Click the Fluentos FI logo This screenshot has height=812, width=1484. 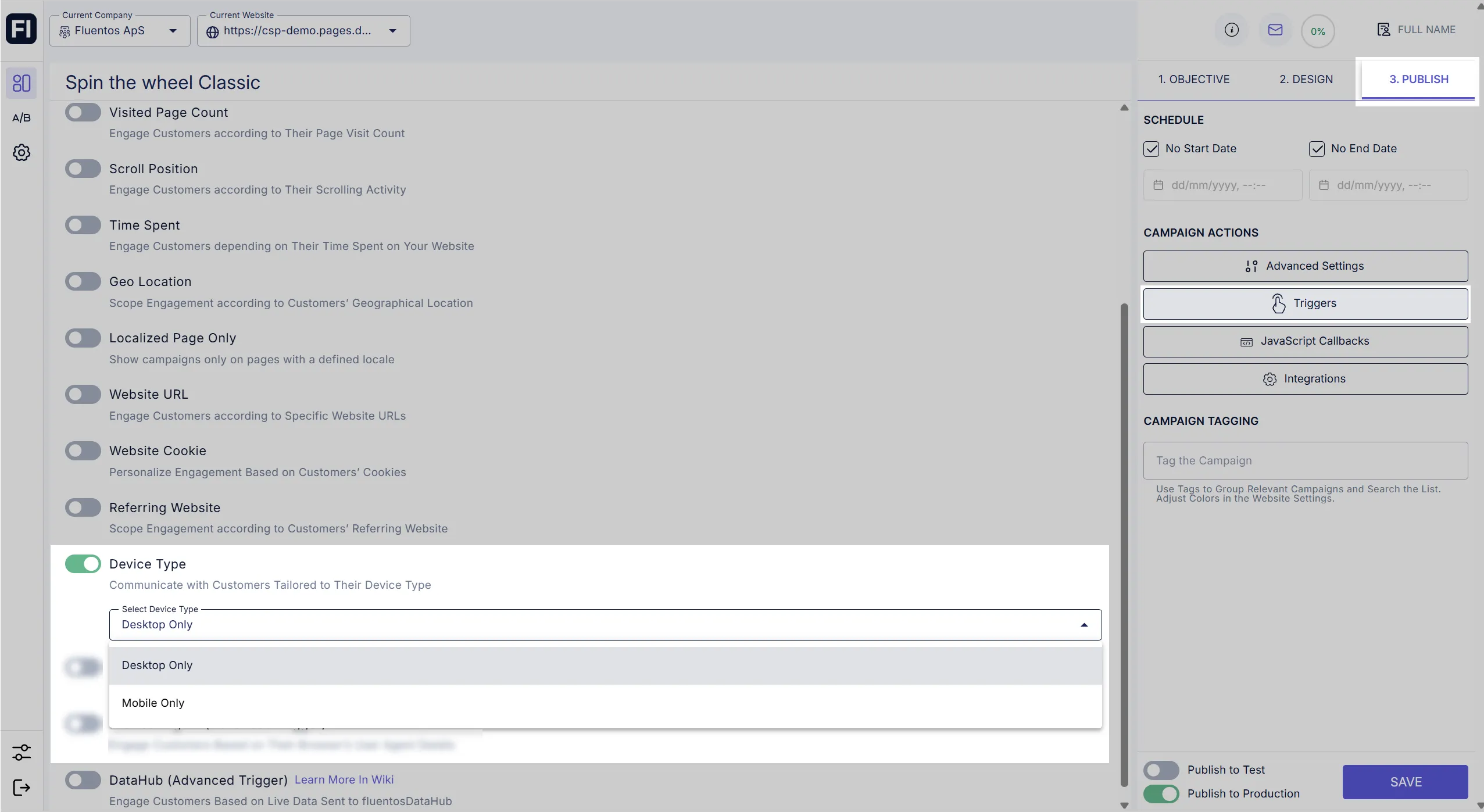22,29
